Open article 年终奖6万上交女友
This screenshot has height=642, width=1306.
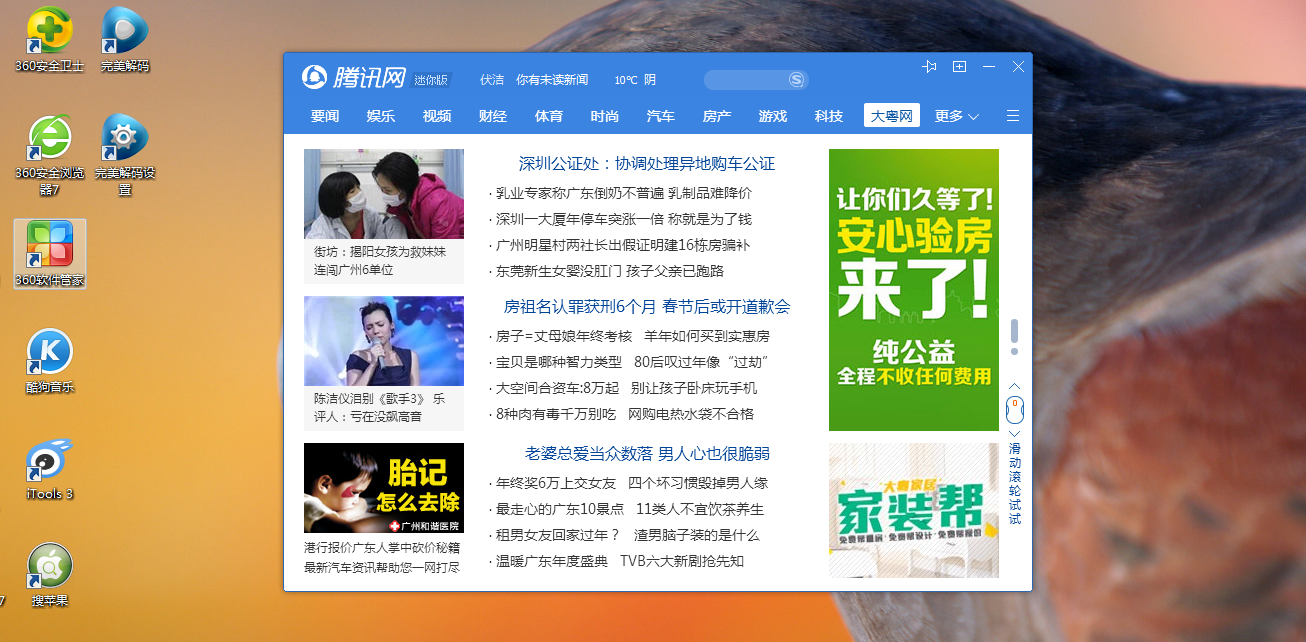[x=556, y=483]
